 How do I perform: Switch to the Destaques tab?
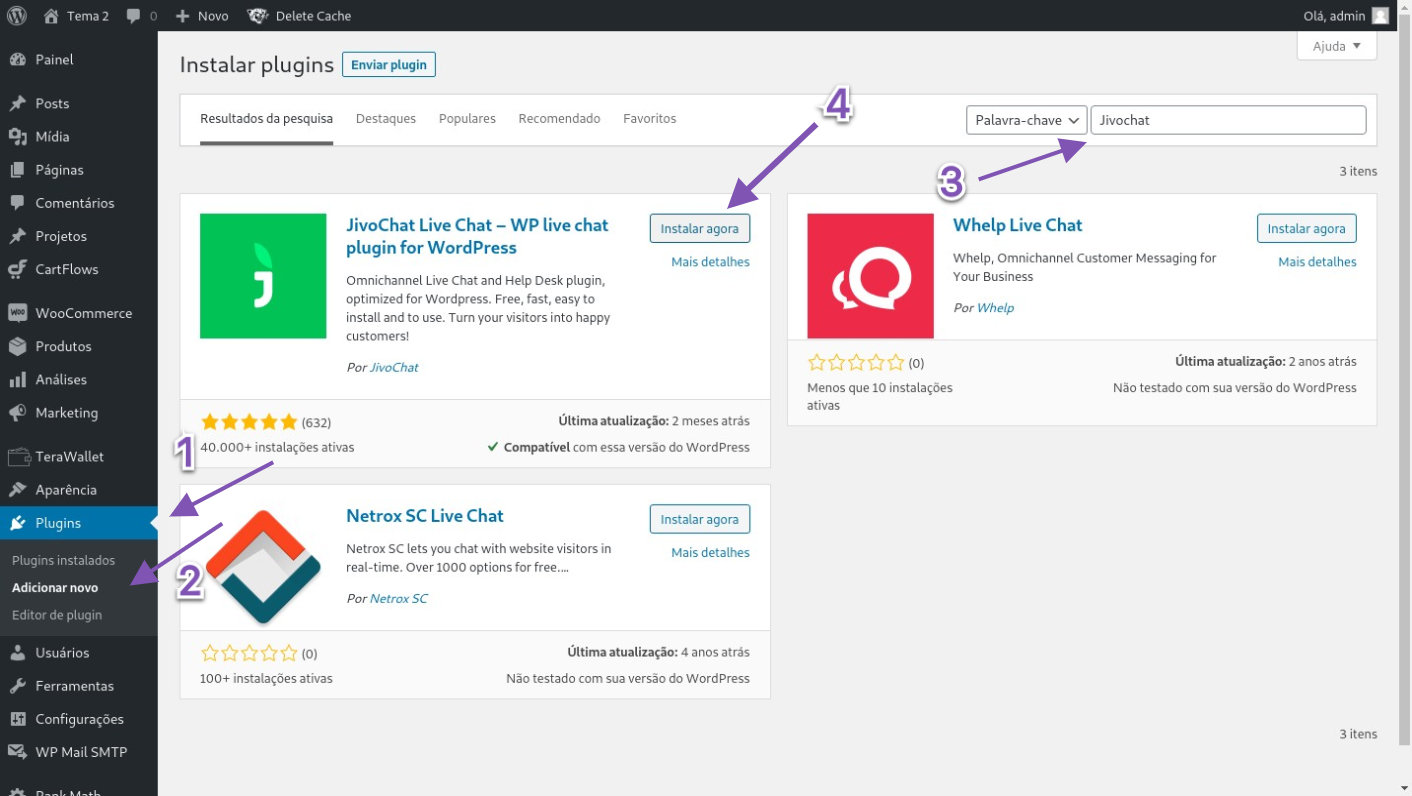[x=386, y=118]
